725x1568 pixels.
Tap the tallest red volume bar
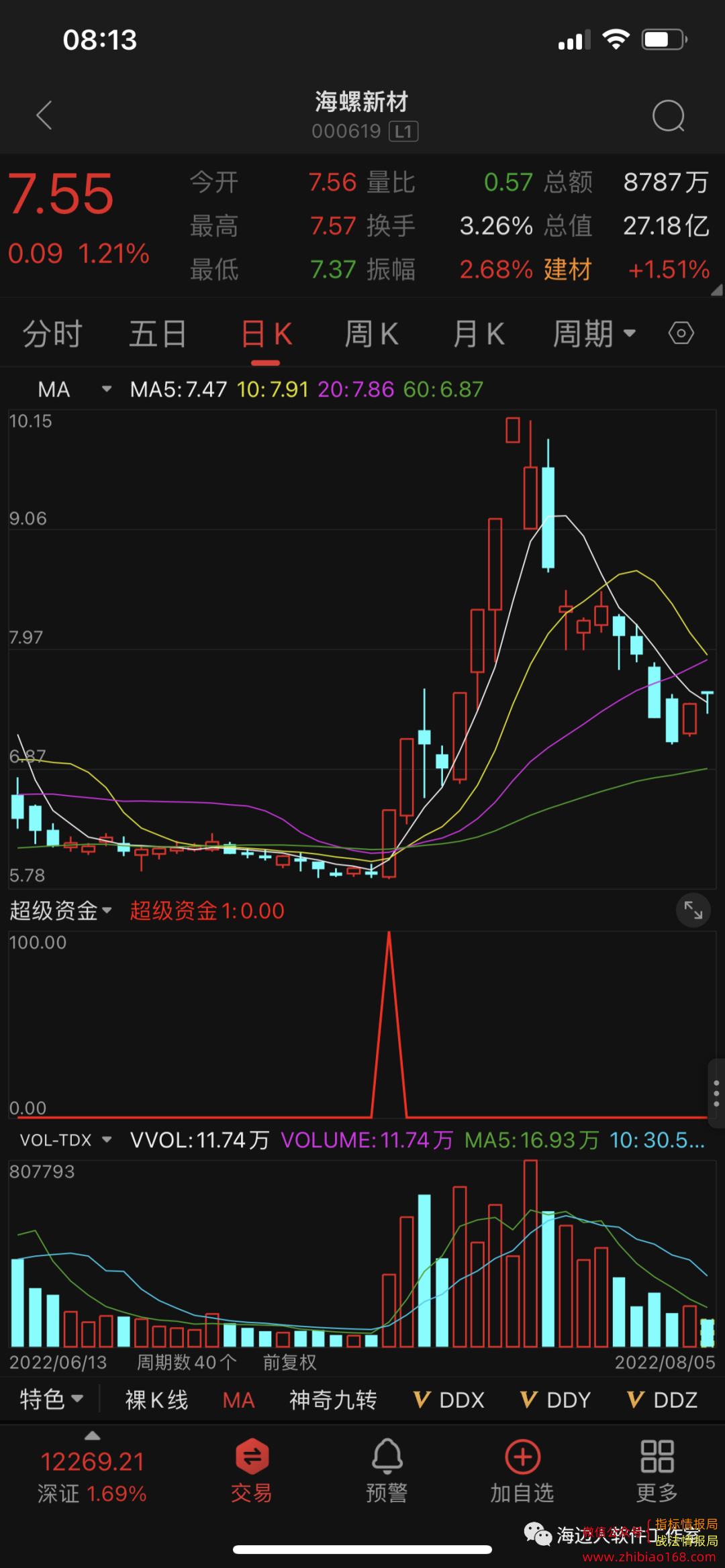(x=530, y=1253)
